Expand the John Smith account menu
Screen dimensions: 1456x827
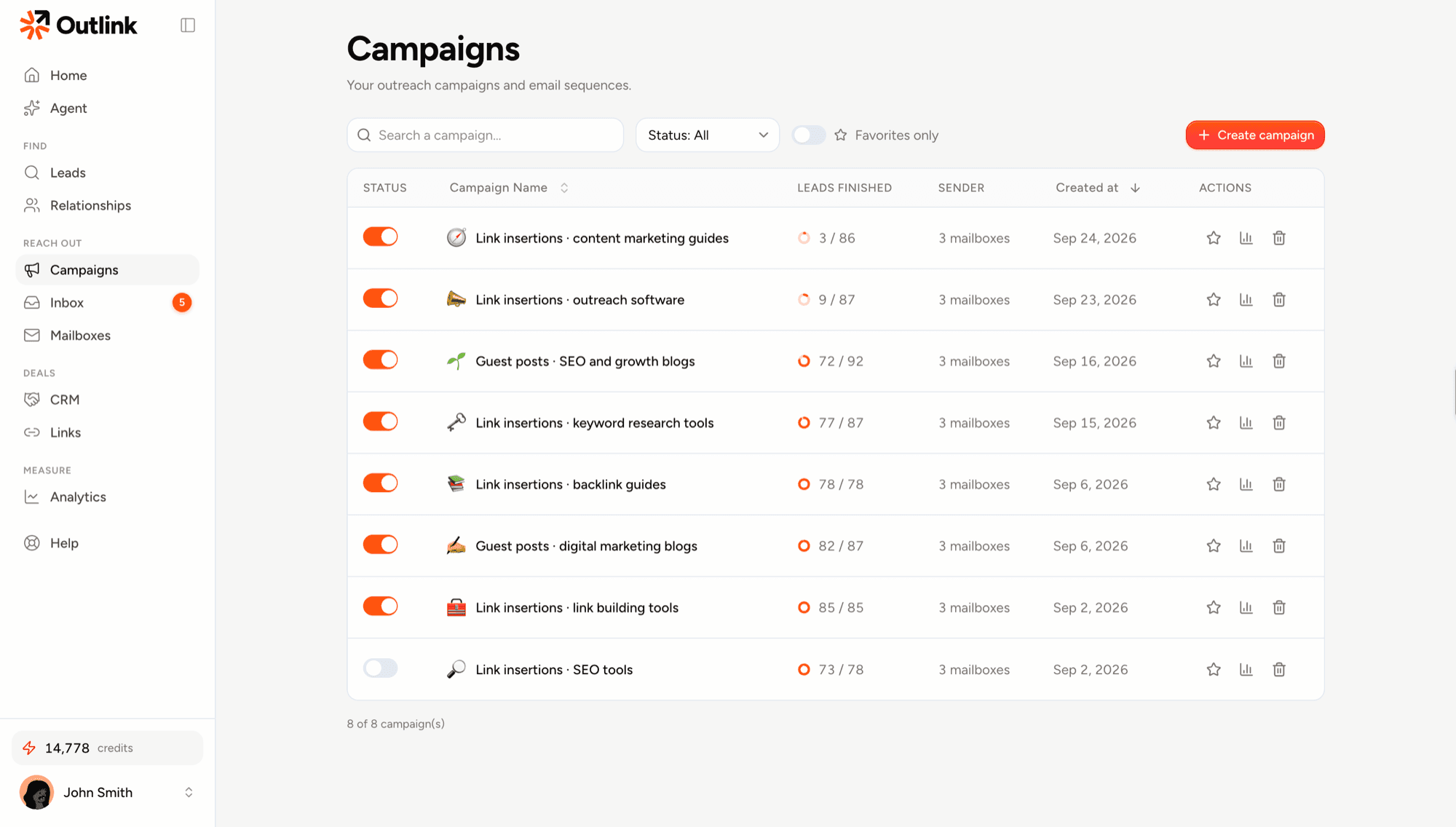click(x=108, y=793)
